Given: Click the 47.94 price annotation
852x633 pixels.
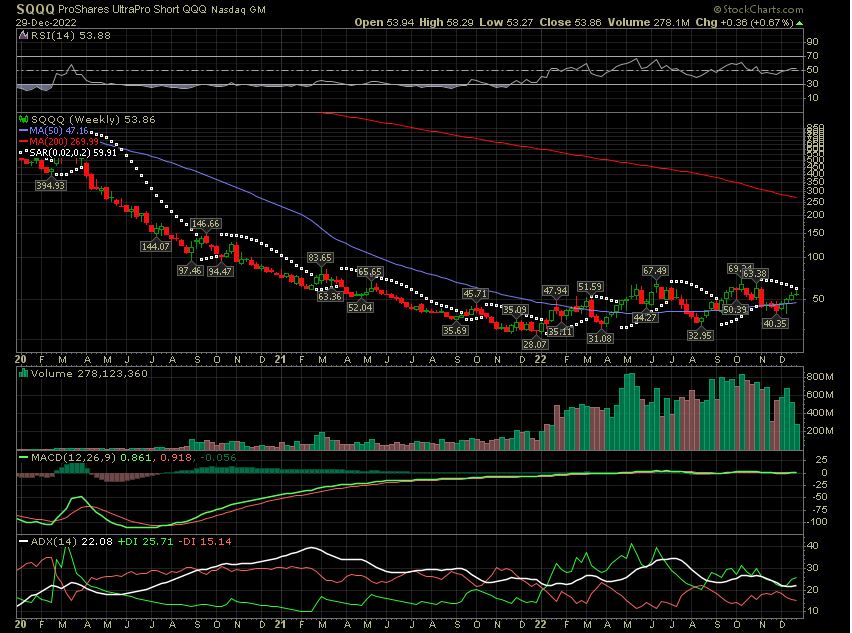Looking at the screenshot, I should [x=555, y=291].
